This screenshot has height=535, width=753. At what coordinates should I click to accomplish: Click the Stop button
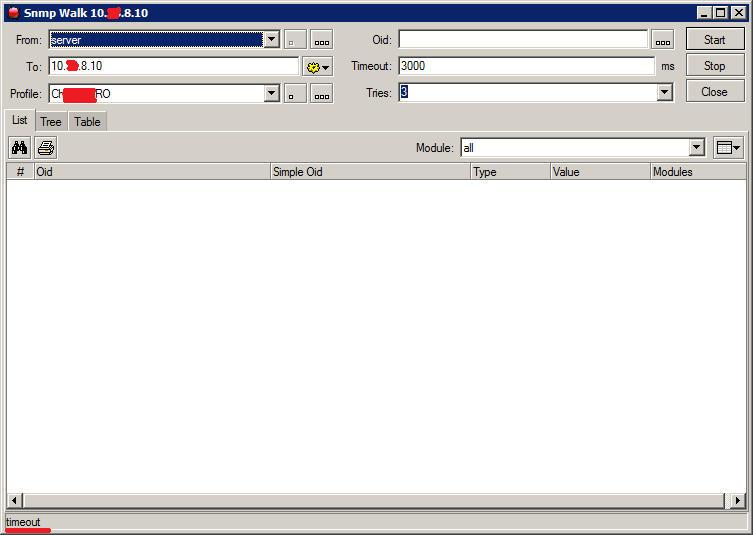715,66
